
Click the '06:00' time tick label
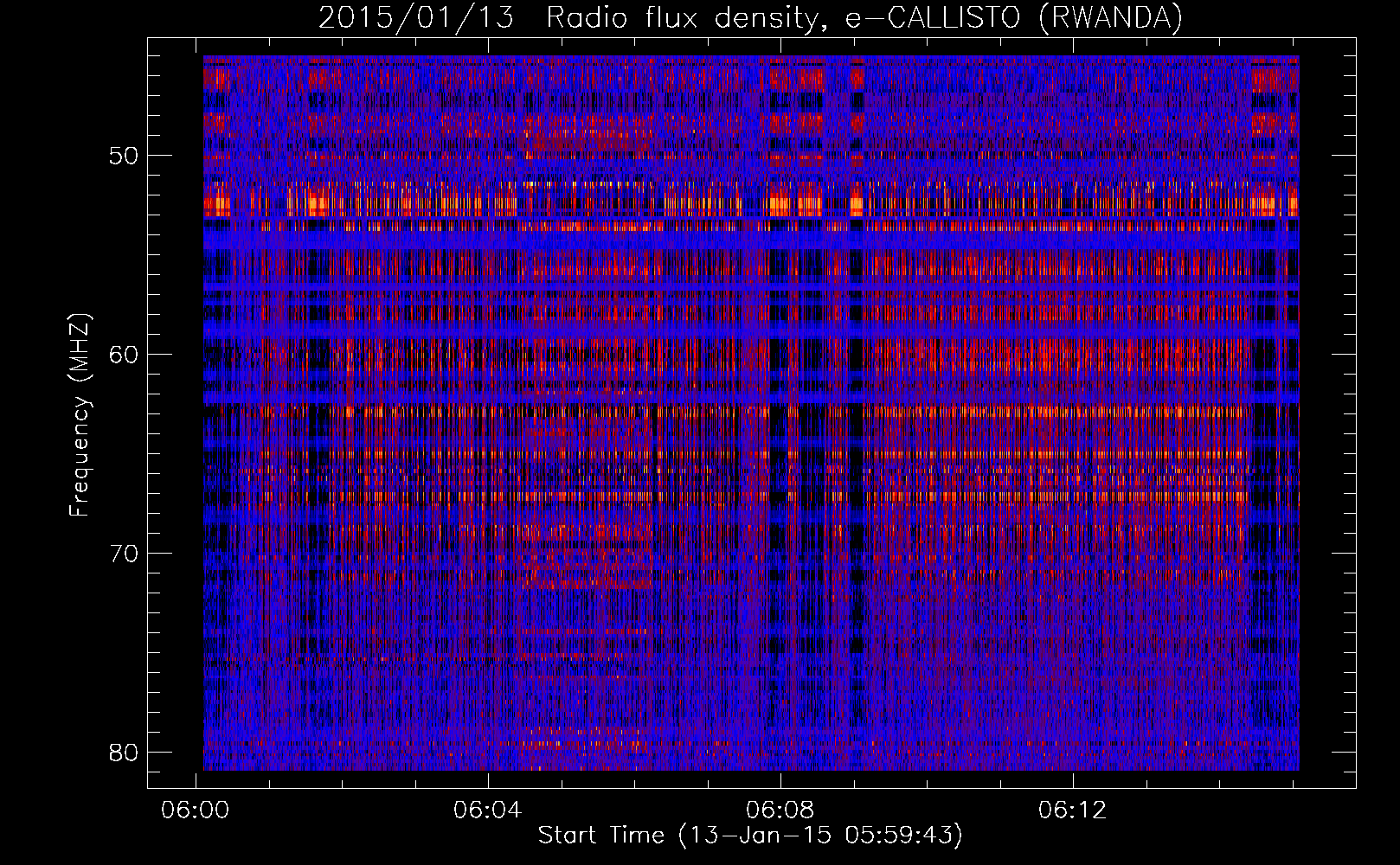coord(196,811)
